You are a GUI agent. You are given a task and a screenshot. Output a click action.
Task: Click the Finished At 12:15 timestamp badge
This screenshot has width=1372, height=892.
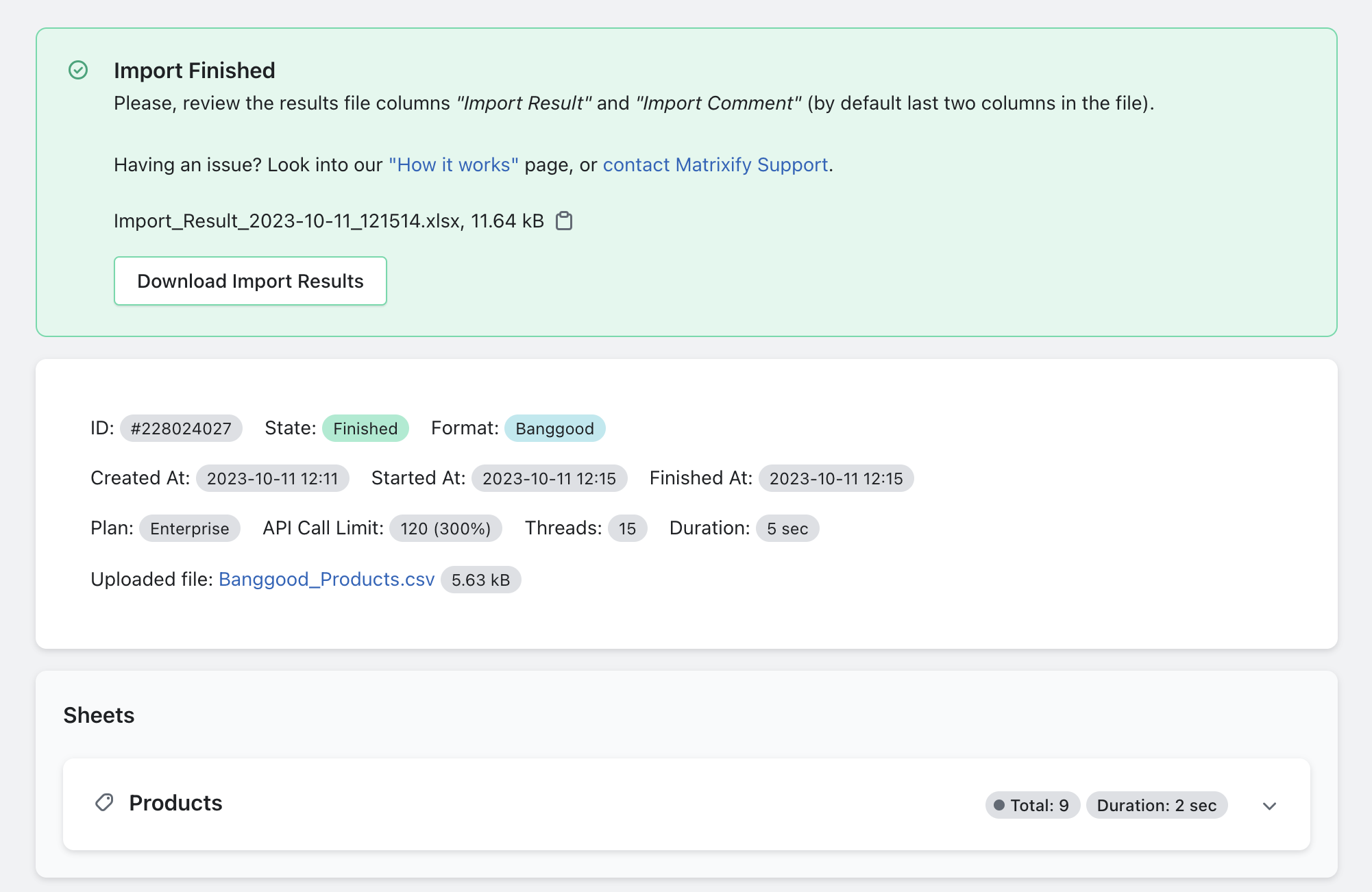(x=836, y=478)
